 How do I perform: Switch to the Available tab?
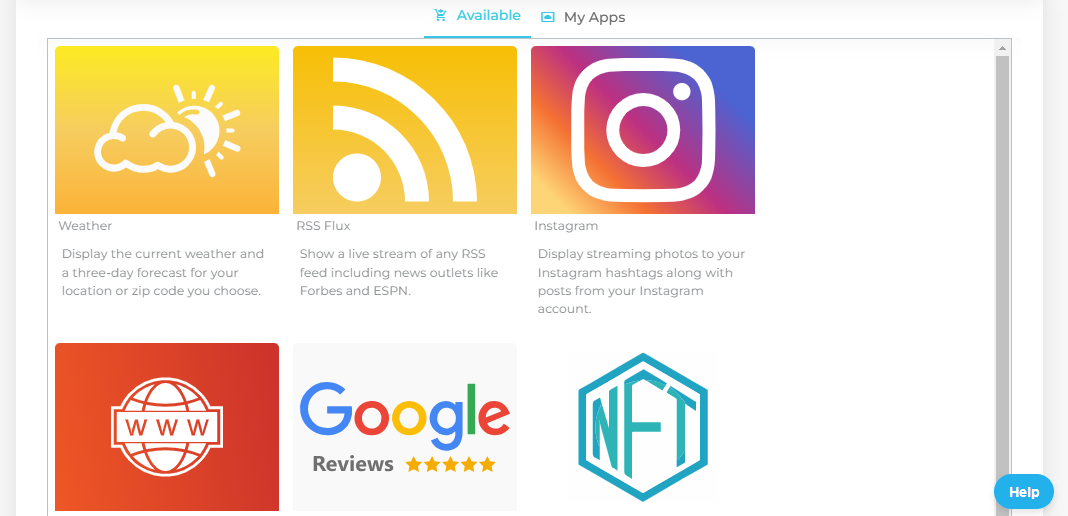tap(477, 16)
